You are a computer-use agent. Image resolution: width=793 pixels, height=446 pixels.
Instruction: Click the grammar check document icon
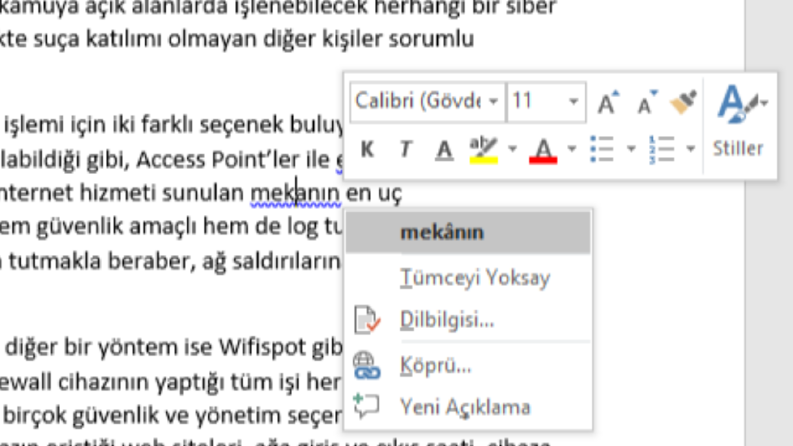click(x=367, y=320)
